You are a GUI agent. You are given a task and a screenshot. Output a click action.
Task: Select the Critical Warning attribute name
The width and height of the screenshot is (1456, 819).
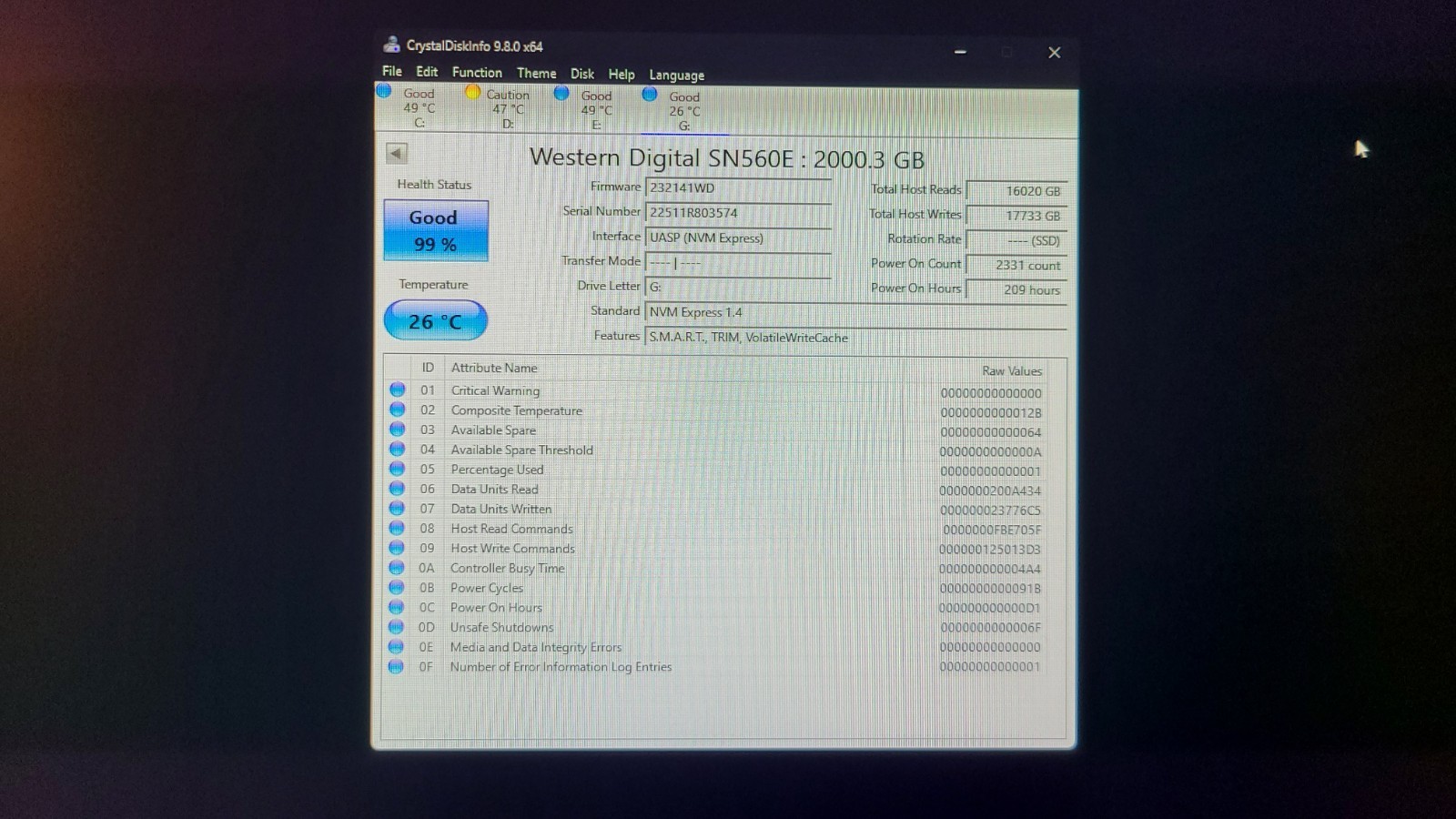(495, 390)
